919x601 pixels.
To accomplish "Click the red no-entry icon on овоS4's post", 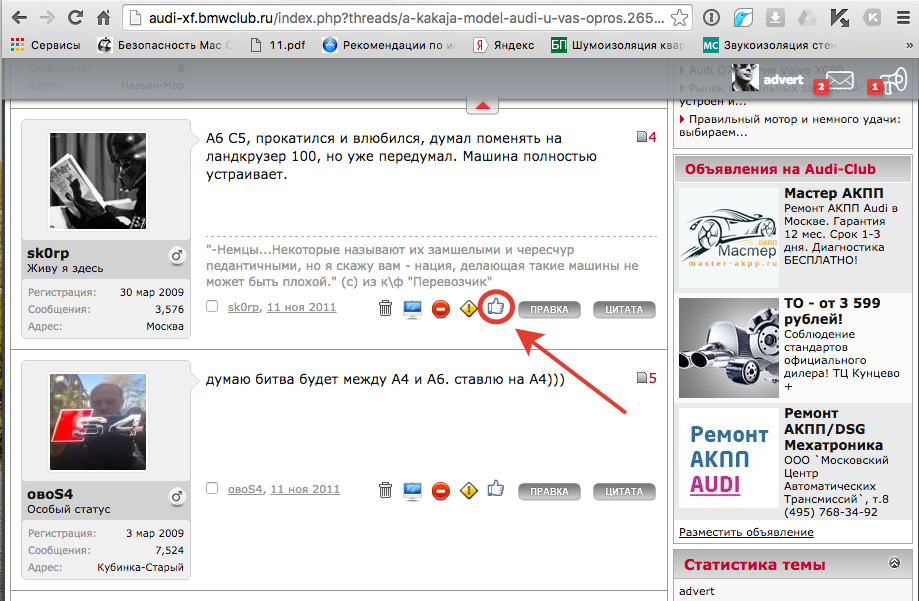I will pos(441,491).
